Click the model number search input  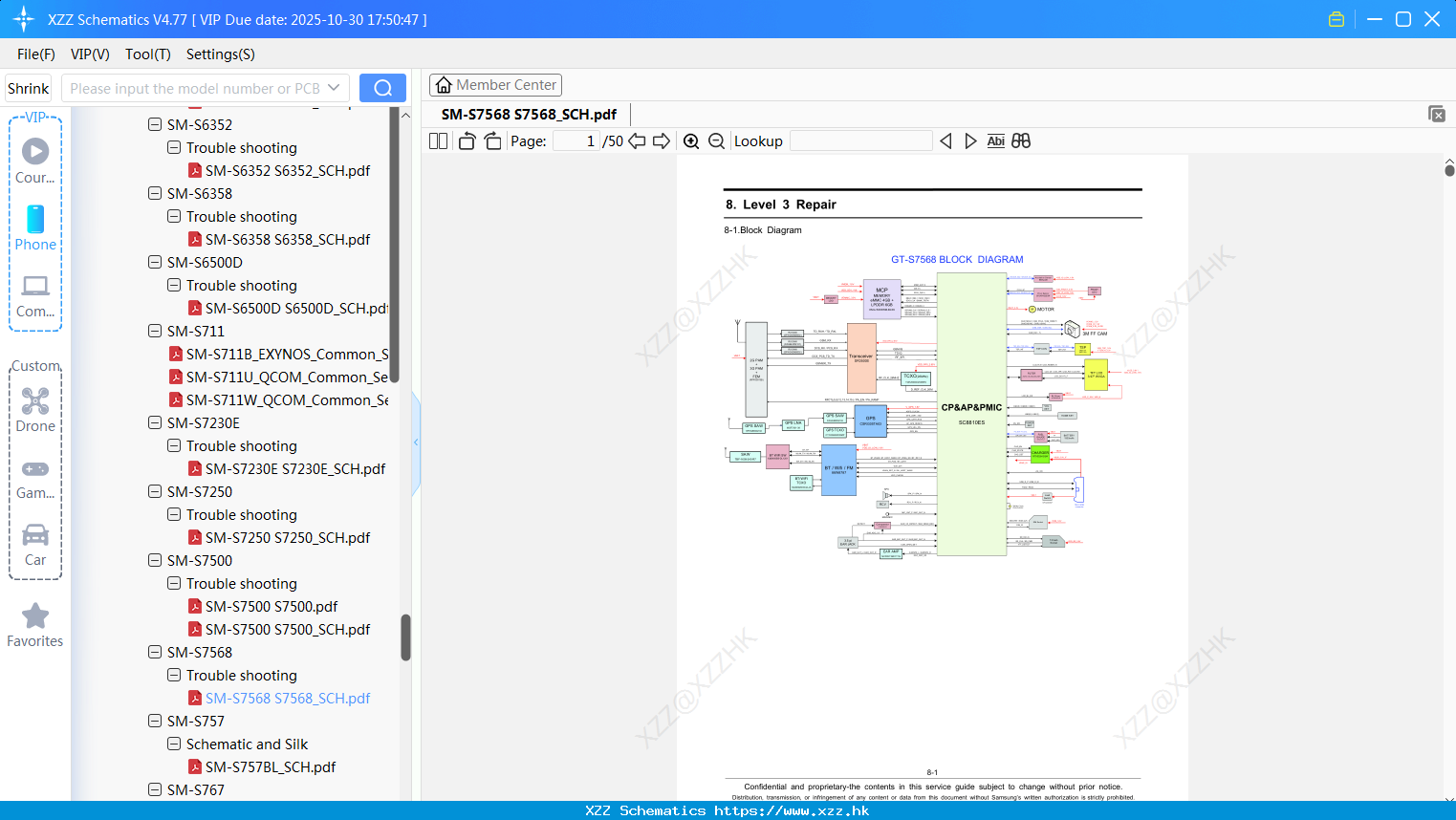click(x=196, y=88)
